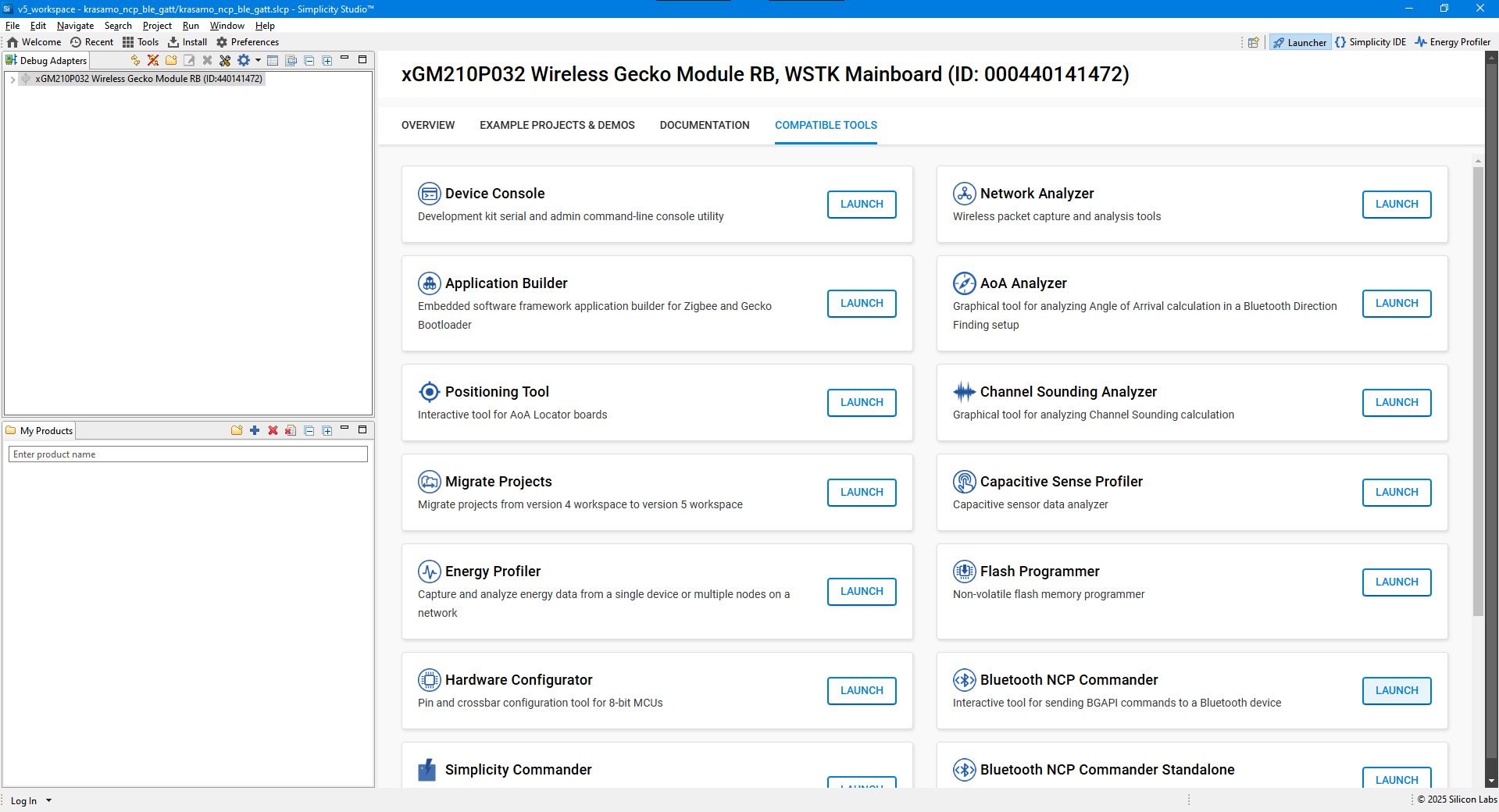
Task: Open the Window menu
Action: coord(227,26)
